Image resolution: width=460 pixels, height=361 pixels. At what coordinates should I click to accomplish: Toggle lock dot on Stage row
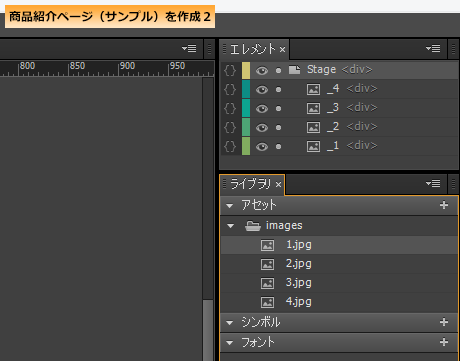(x=278, y=70)
